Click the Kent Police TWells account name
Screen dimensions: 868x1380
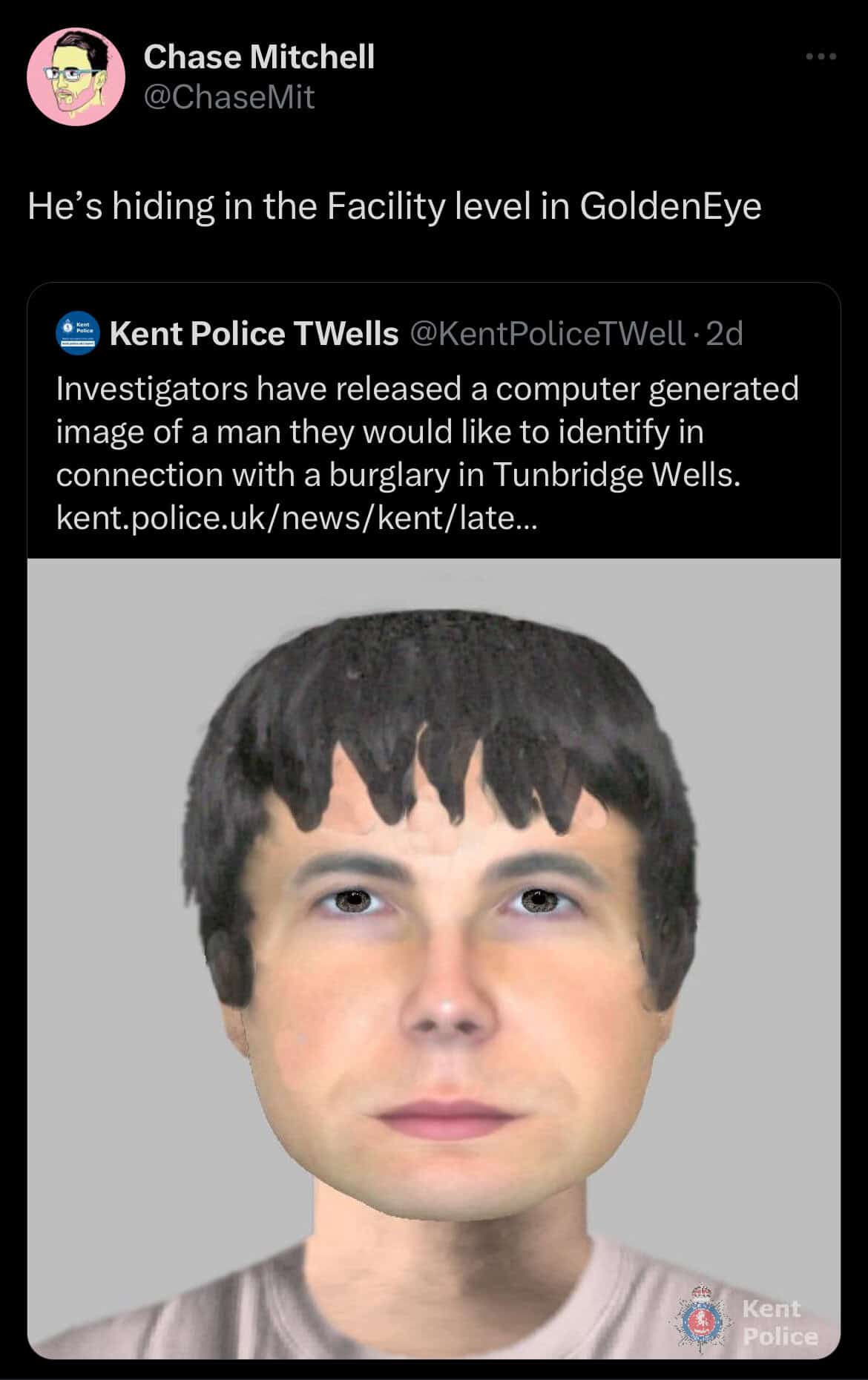pyautogui.click(x=254, y=334)
